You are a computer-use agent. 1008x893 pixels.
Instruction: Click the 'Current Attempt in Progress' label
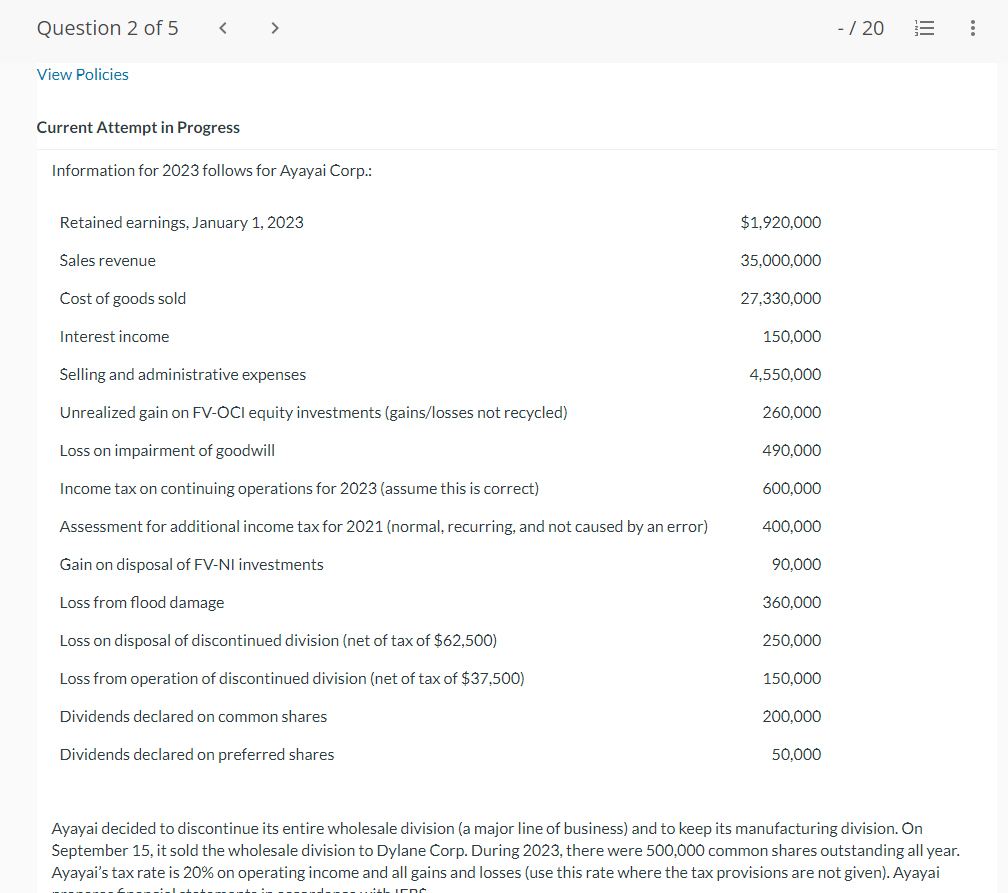(137, 127)
